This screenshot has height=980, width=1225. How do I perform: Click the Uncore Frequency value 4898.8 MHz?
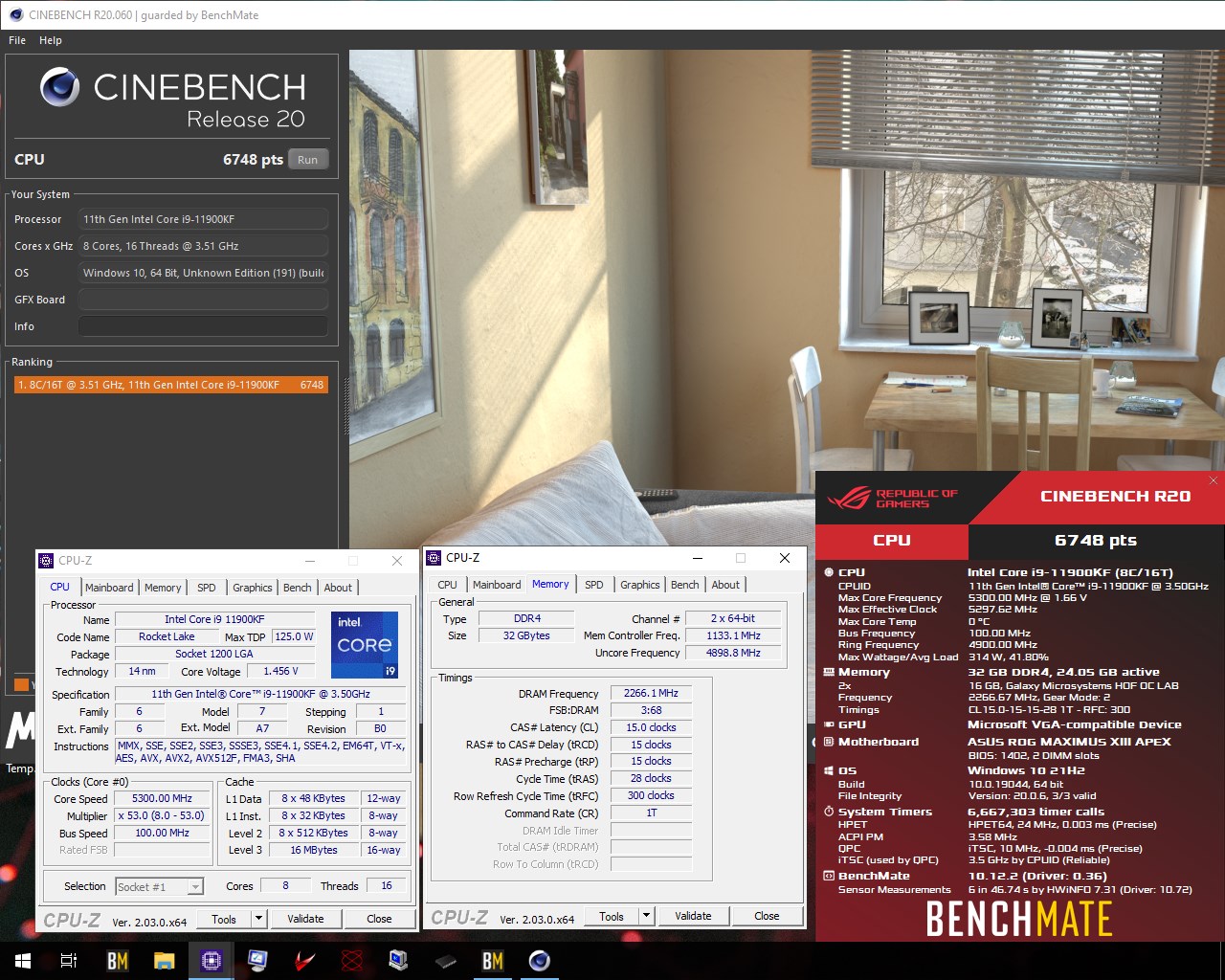point(733,653)
